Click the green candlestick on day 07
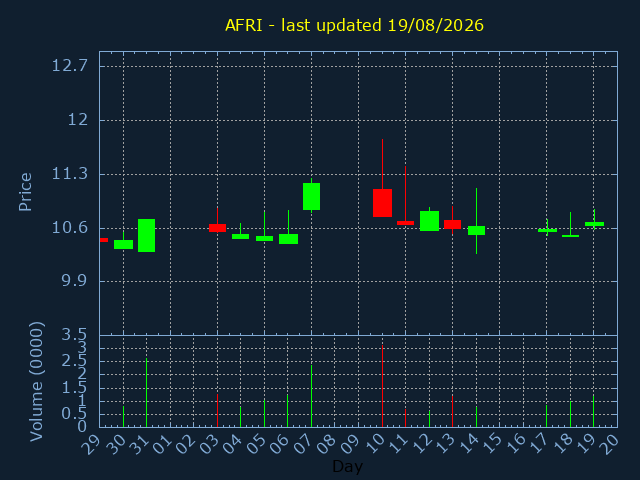 click(x=311, y=196)
